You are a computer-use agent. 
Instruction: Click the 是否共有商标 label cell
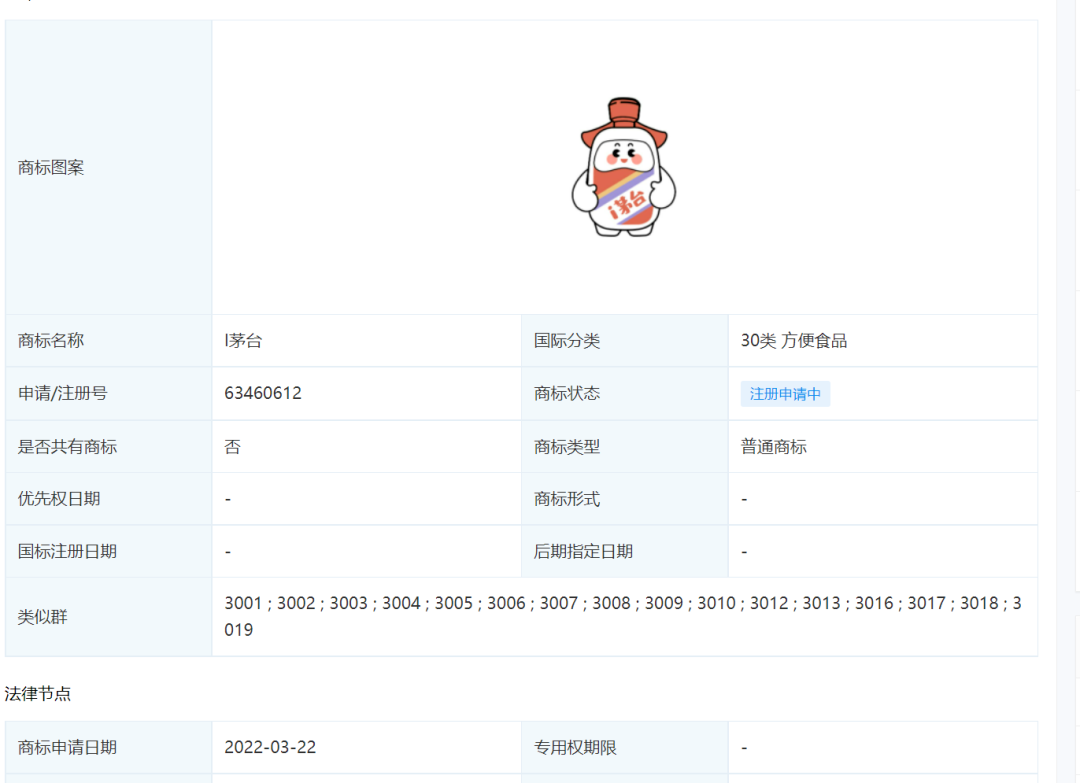109,446
